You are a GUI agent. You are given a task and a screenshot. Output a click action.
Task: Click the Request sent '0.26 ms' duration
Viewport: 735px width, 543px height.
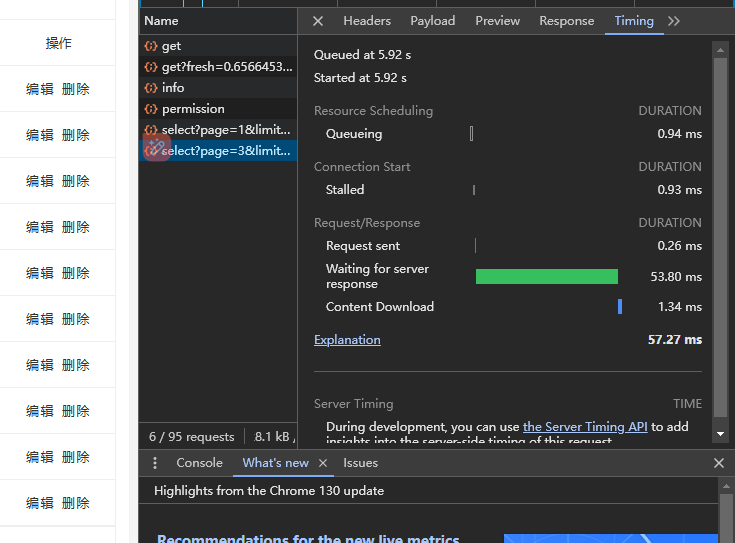click(x=680, y=246)
